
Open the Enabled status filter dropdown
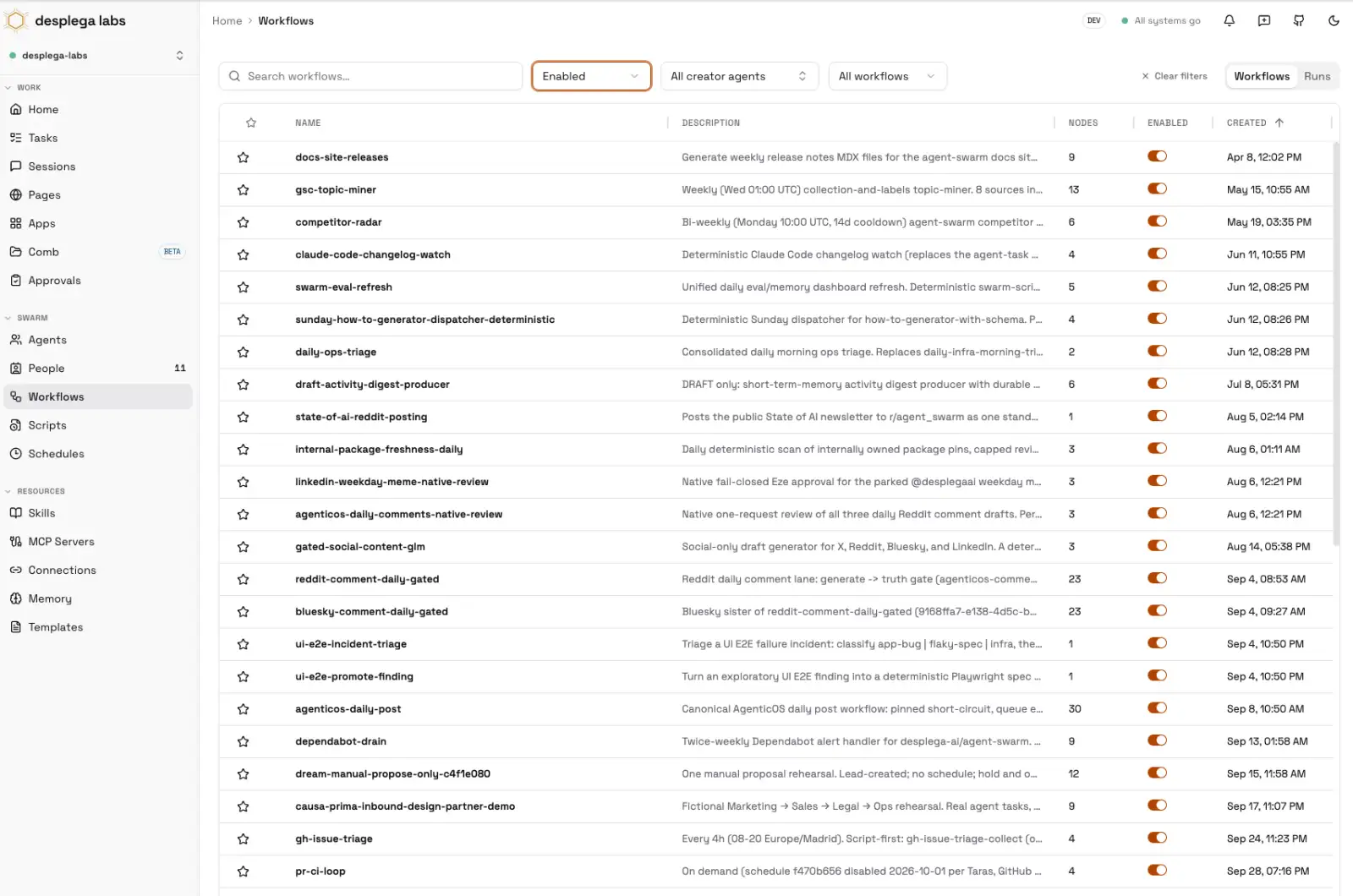point(591,76)
